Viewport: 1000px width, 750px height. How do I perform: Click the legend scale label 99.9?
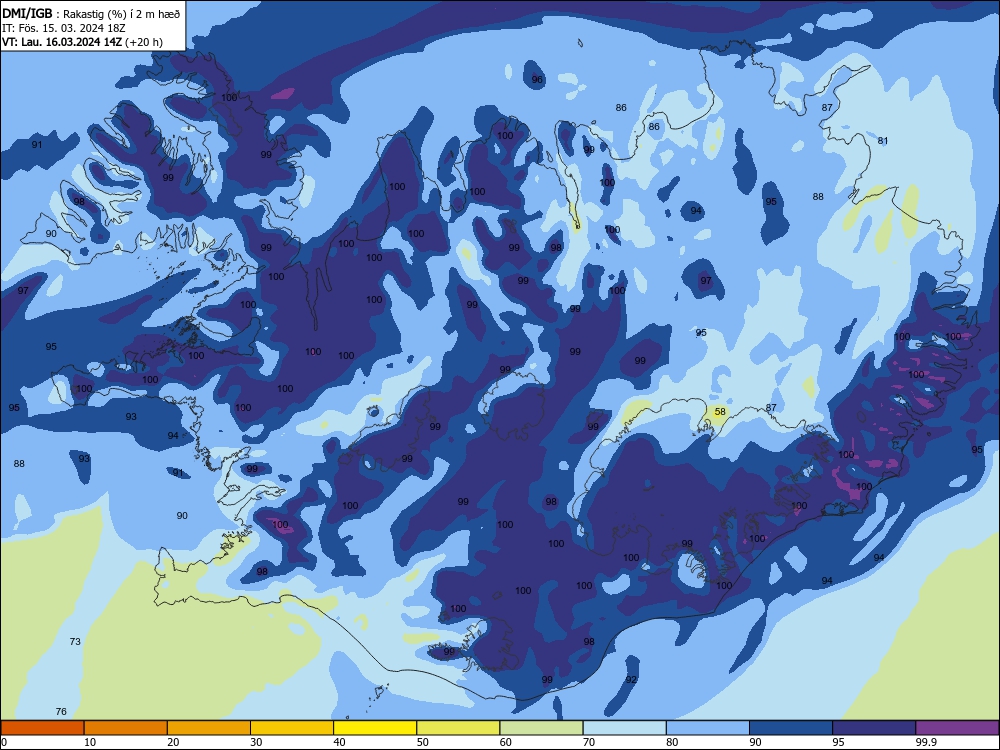pyautogui.click(x=926, y=742)
